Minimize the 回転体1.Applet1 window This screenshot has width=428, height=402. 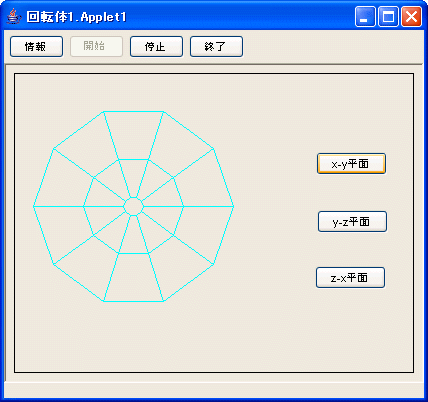[x=365, y=16]
